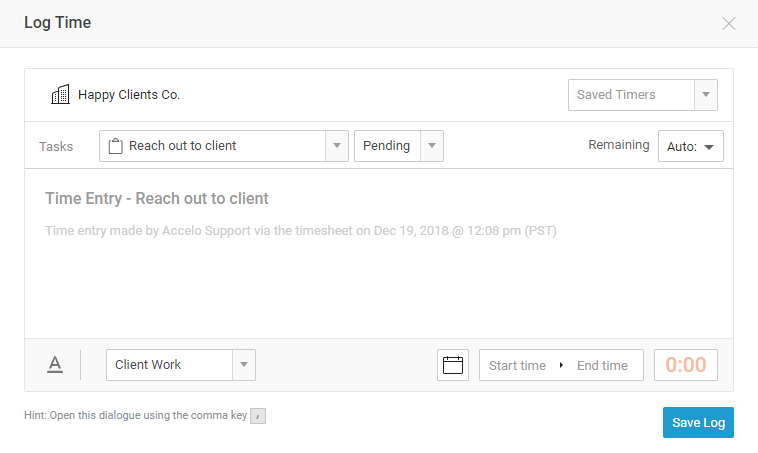Expand the Reach out to client task list
The width and height of the screenshot is (758, 453).
click(x=337, y=146)
